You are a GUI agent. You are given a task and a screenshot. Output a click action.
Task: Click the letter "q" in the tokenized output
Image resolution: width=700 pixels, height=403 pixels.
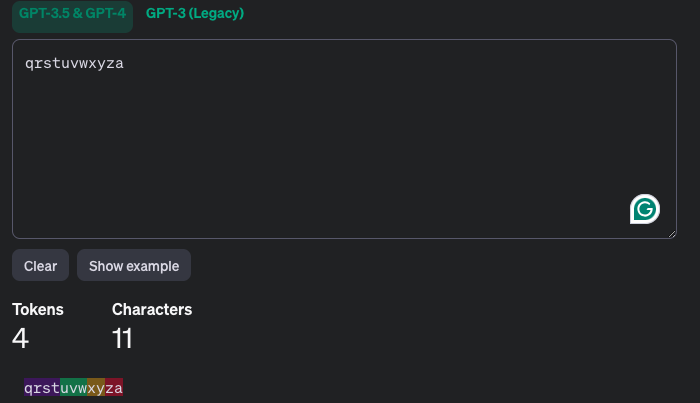coord(29,388)
